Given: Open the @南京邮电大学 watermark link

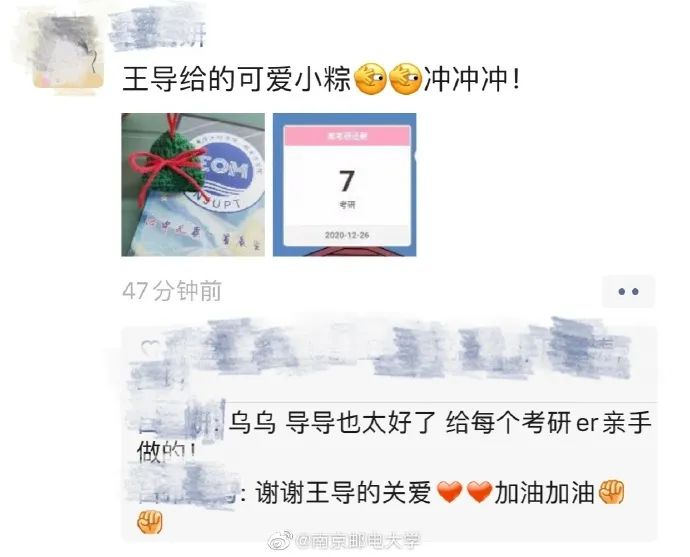Looking at the screenshot, I should 357,542.
